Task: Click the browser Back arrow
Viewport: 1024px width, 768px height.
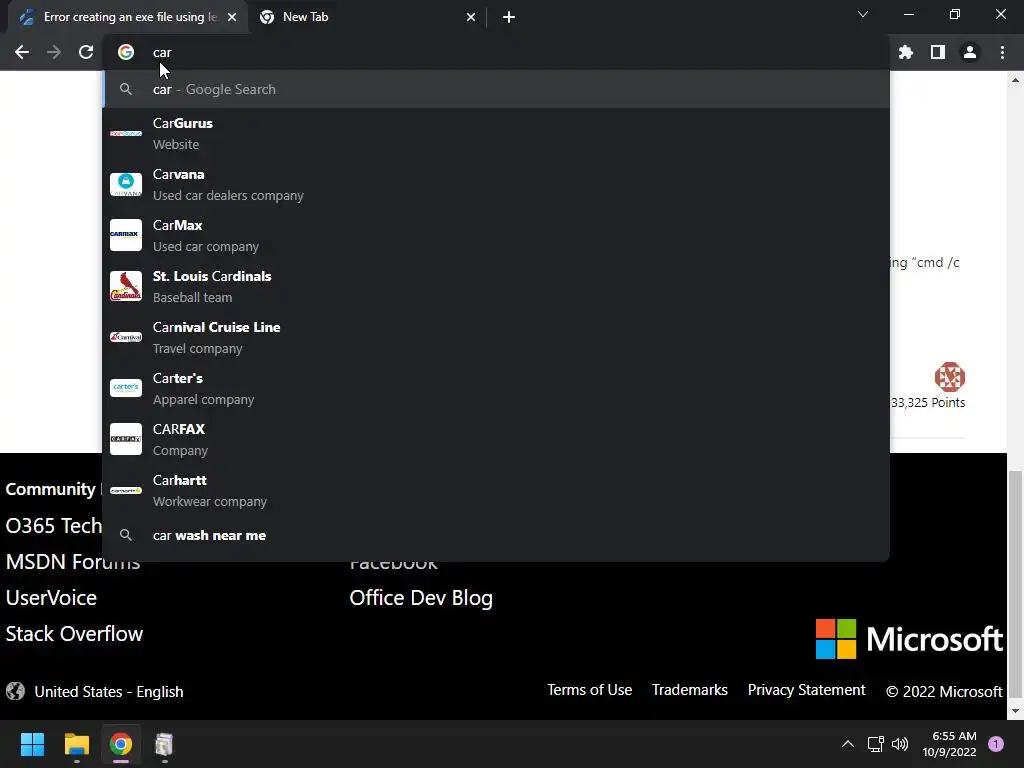Action: pos(22,52)
